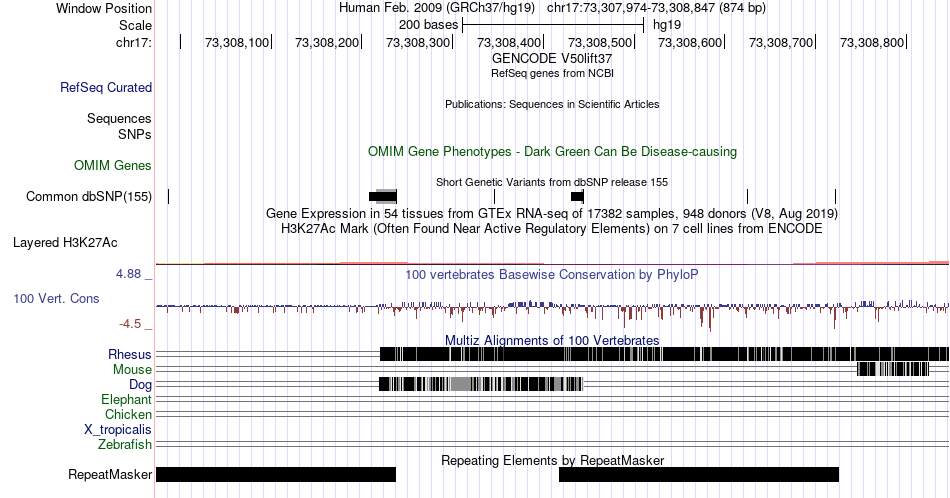Click the GTEx Gene Expression track title
The width and height of the screenshot is (950, 498).
552,213
